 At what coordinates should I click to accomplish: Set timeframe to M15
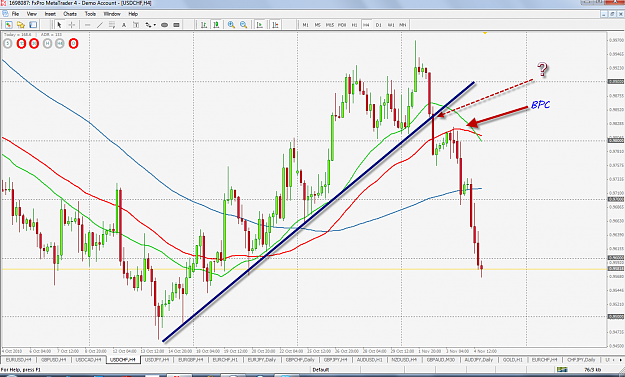(330, 25)
